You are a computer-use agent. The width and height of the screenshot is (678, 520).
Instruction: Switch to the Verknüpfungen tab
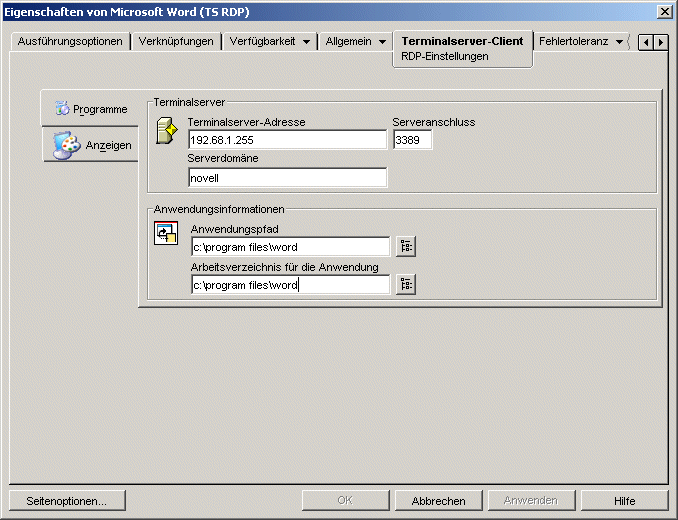tap(176, 41)
